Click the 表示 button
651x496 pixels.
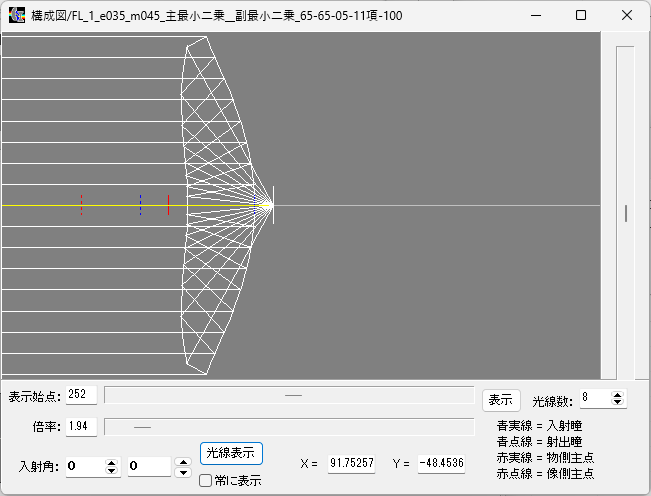tap(501, 399)
